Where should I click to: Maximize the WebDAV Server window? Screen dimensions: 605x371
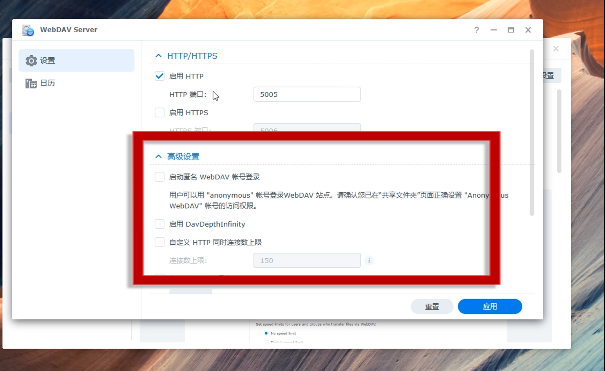(x=511, y=30)
